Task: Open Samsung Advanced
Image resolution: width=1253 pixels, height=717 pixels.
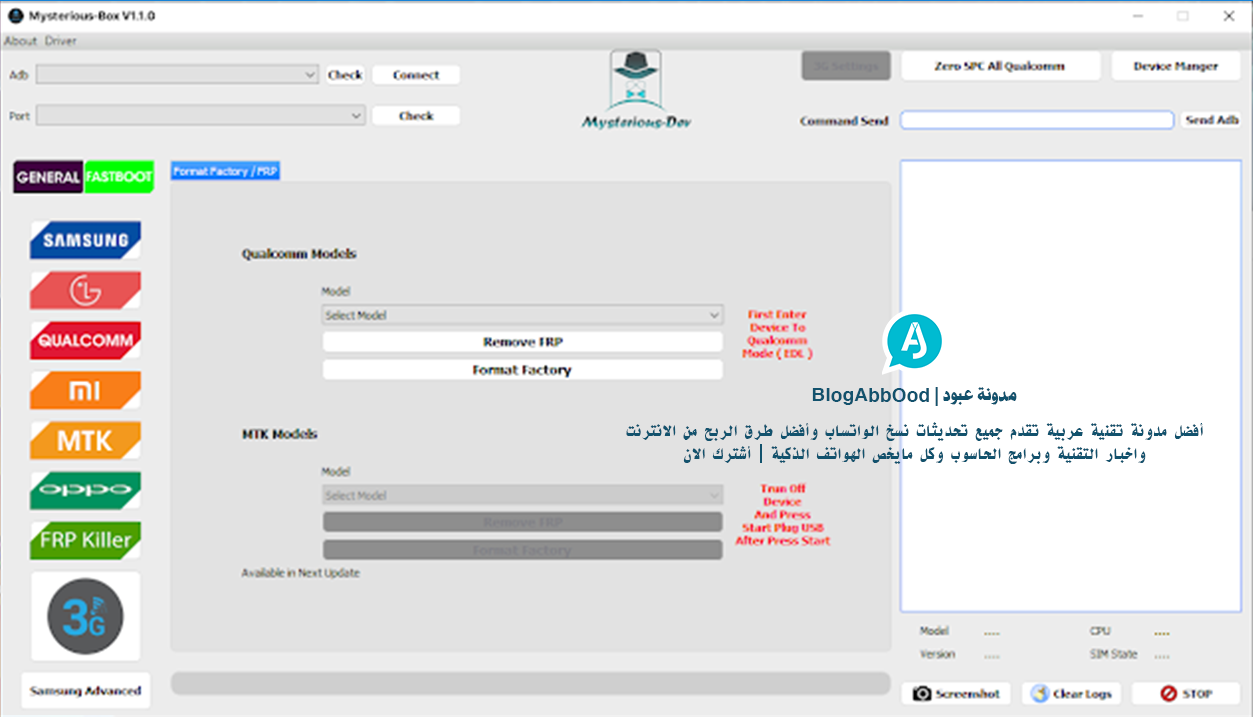Action: point(85,691)
